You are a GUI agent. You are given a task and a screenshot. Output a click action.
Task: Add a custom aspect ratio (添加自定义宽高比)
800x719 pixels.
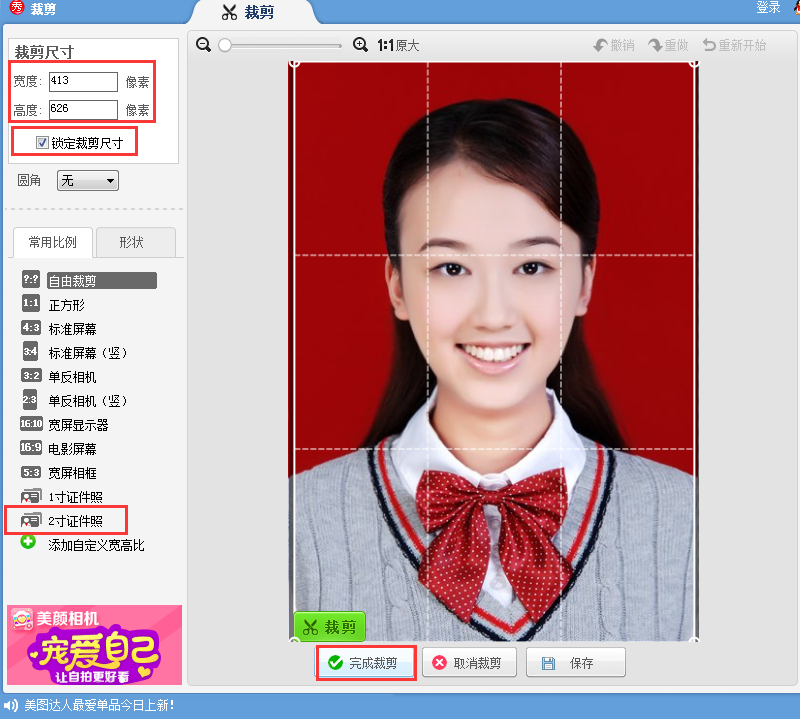click(x=29, y=544)
